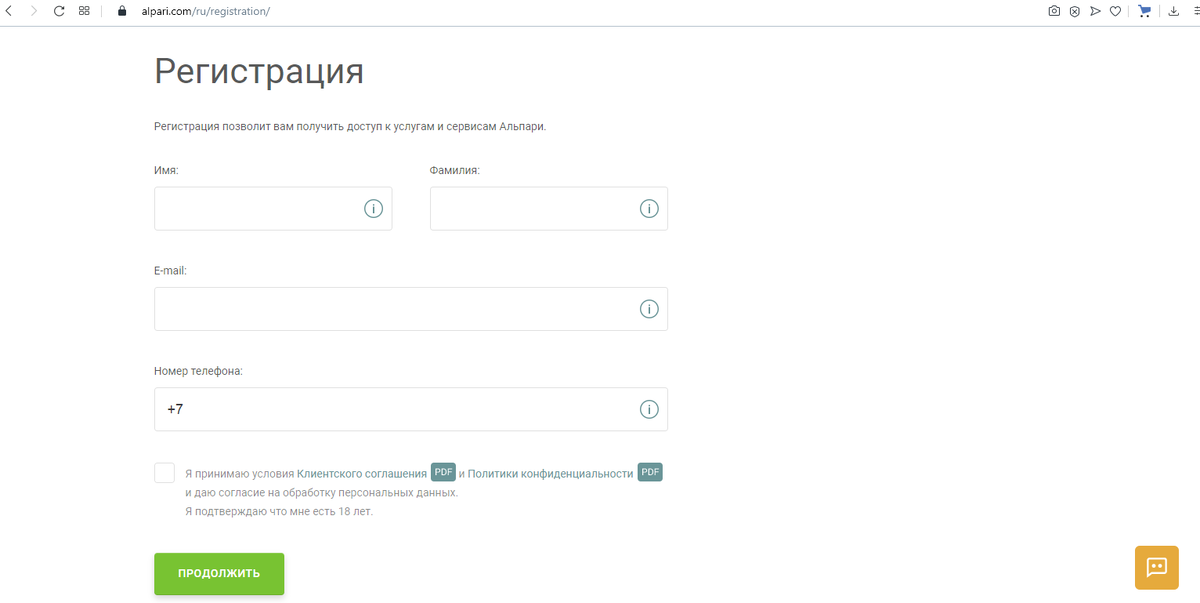
Task: Click the info icon in the Имя field
Action: (x=373, y=209)
